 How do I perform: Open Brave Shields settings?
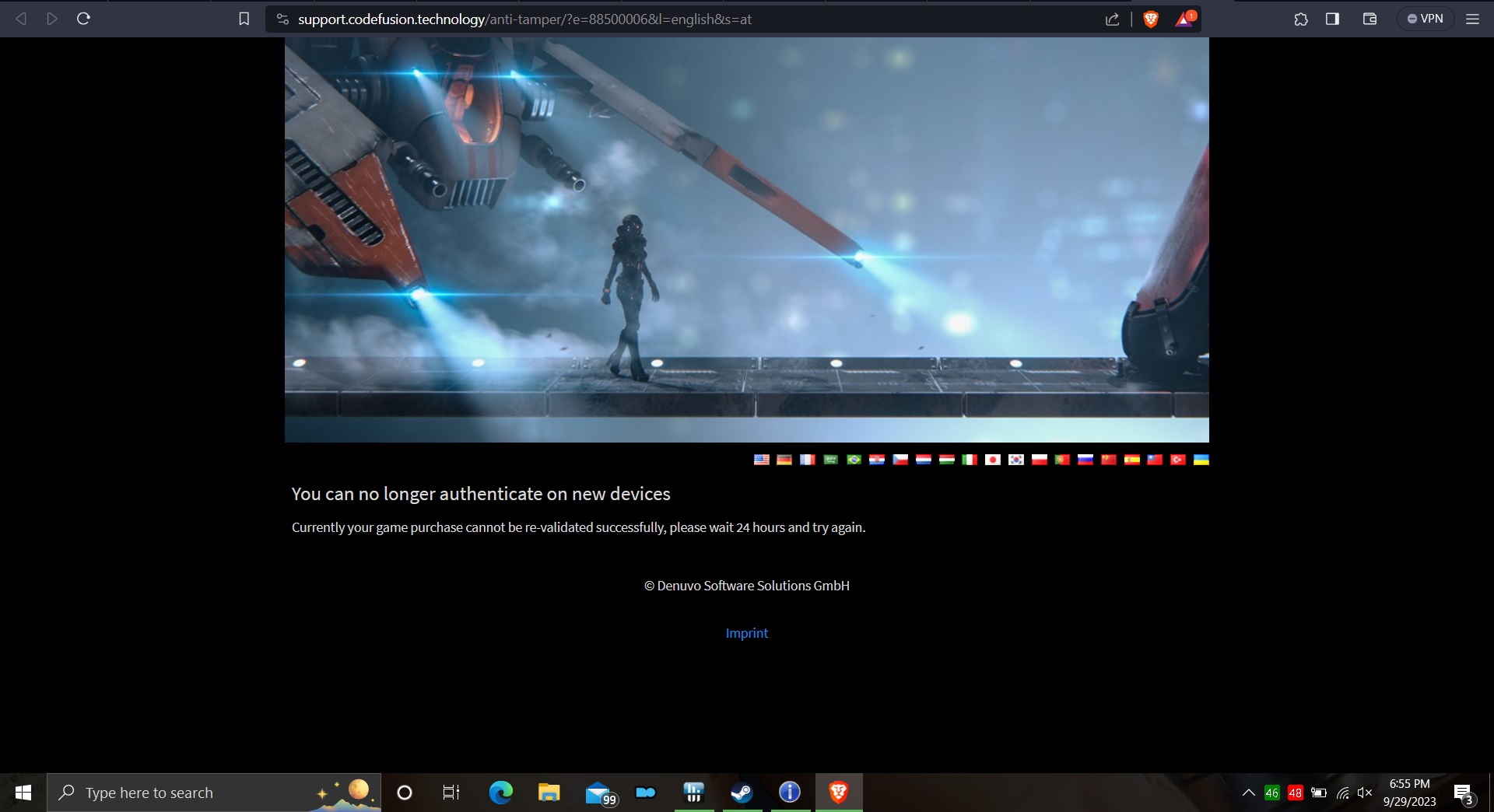[x=1151, y=19]
